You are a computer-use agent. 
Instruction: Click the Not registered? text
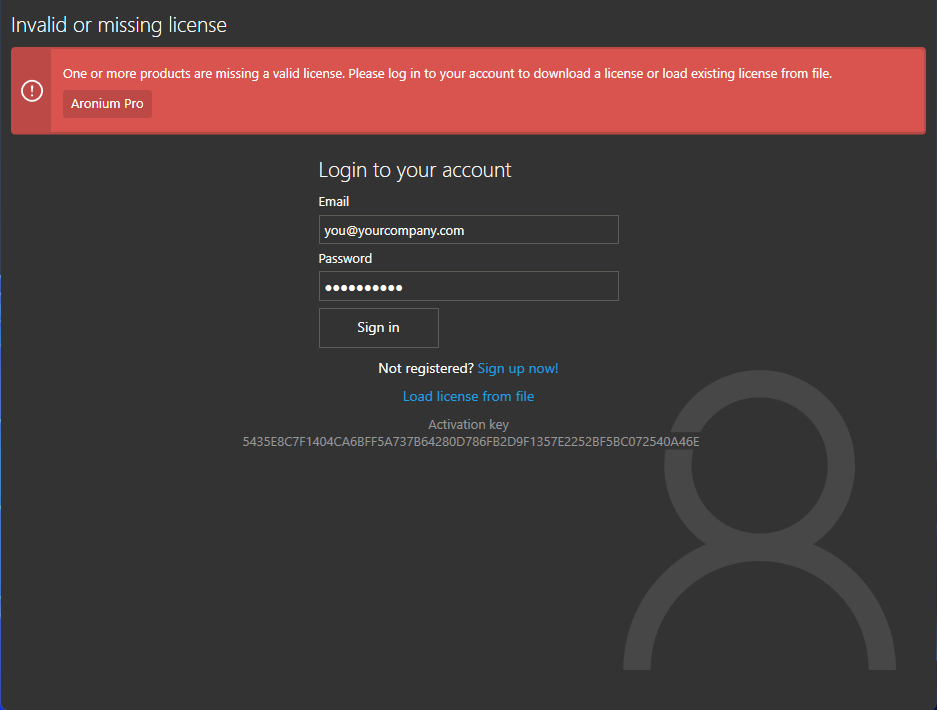424,368
